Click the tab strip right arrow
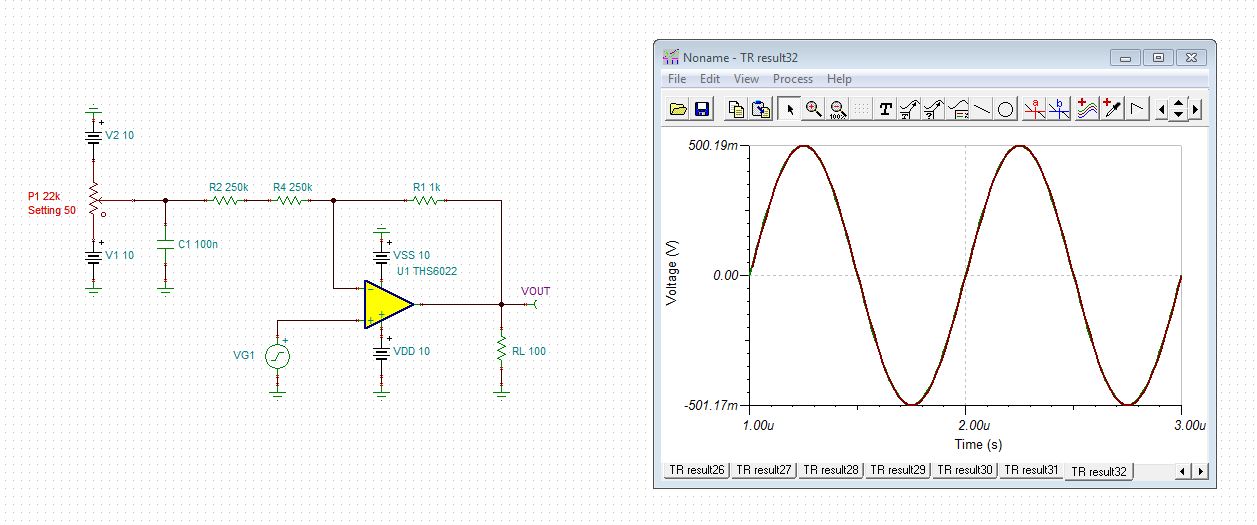Screen dimensions: 1257x525 pos(1200,471)
